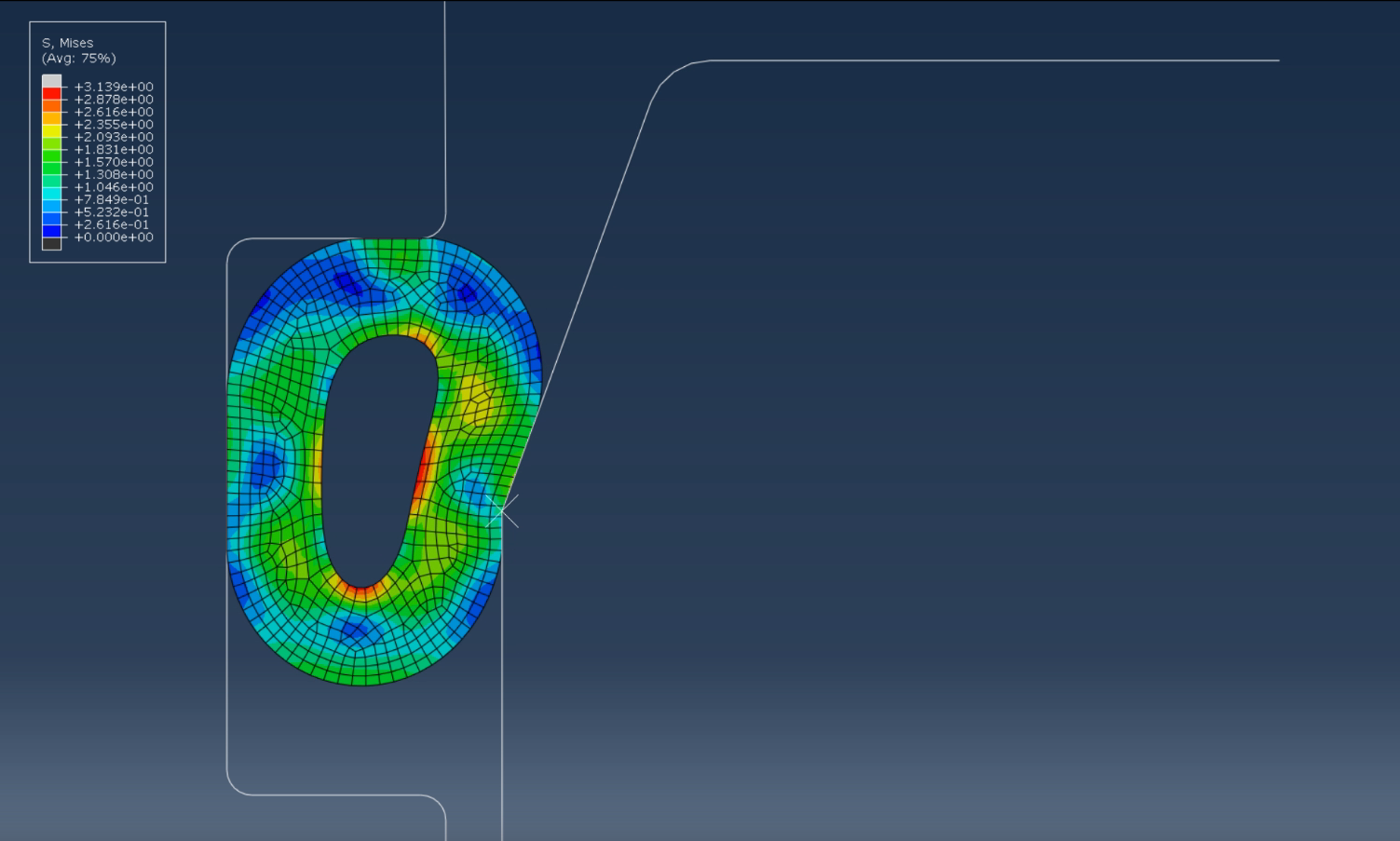Select the gray top legend swatch
This screenshot has height=841, width=1400.
click(x=51, y=81)
